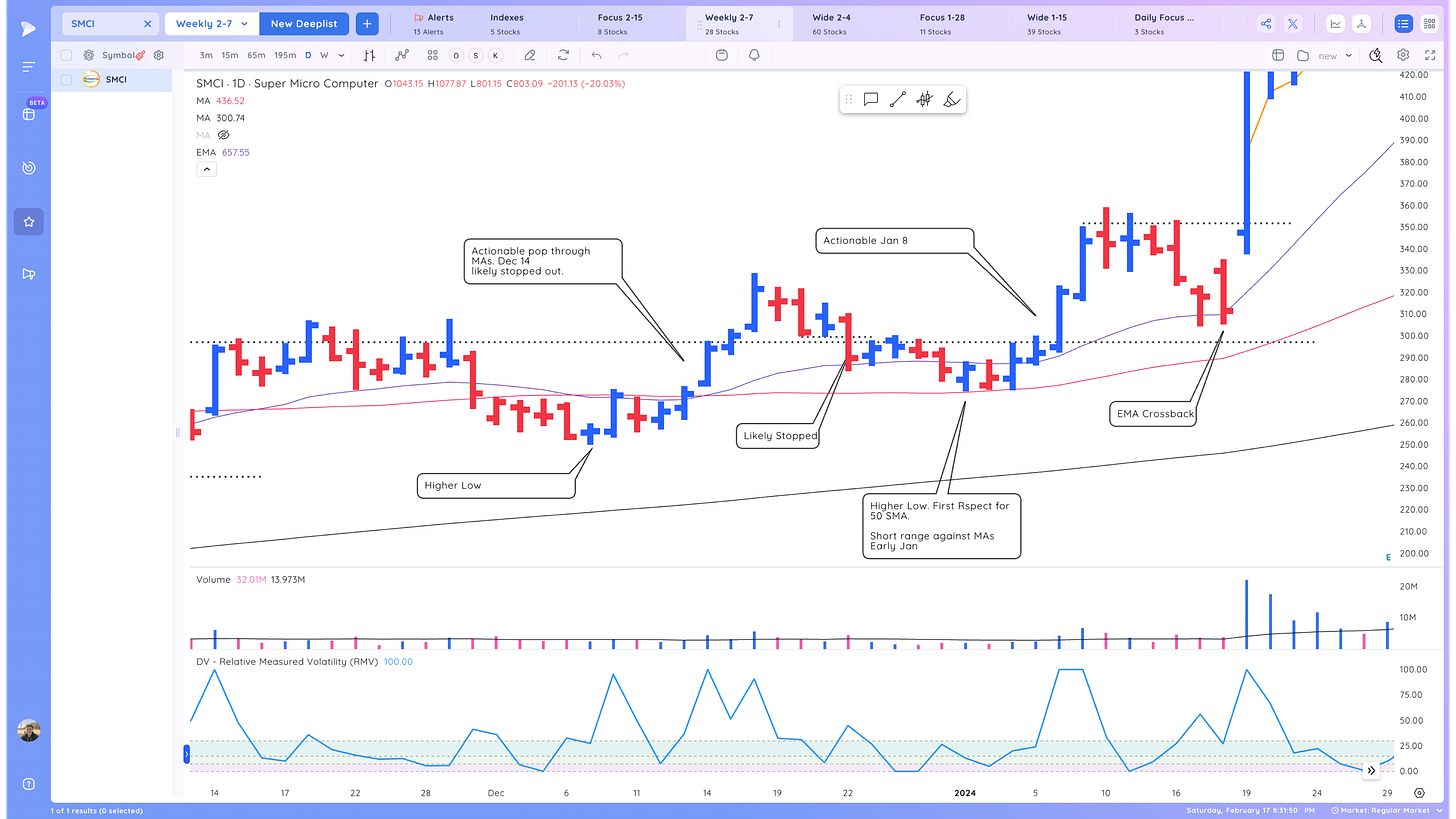
Task: Switch to the Focus 1-28 tab
Action: coord(941,24)
